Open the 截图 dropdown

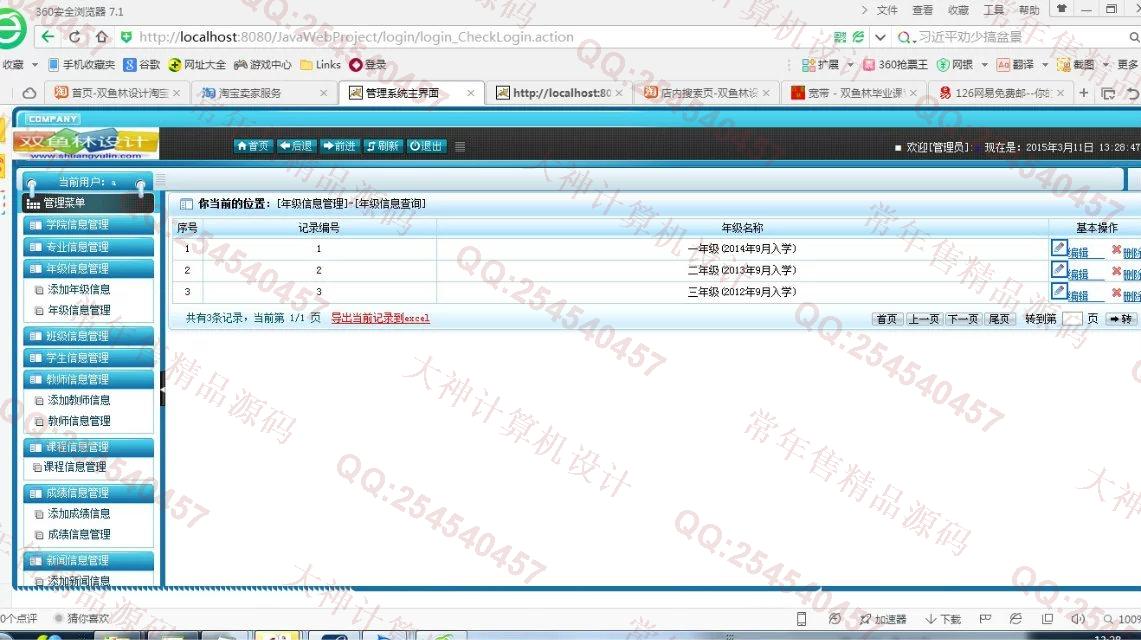[1105, 65]
